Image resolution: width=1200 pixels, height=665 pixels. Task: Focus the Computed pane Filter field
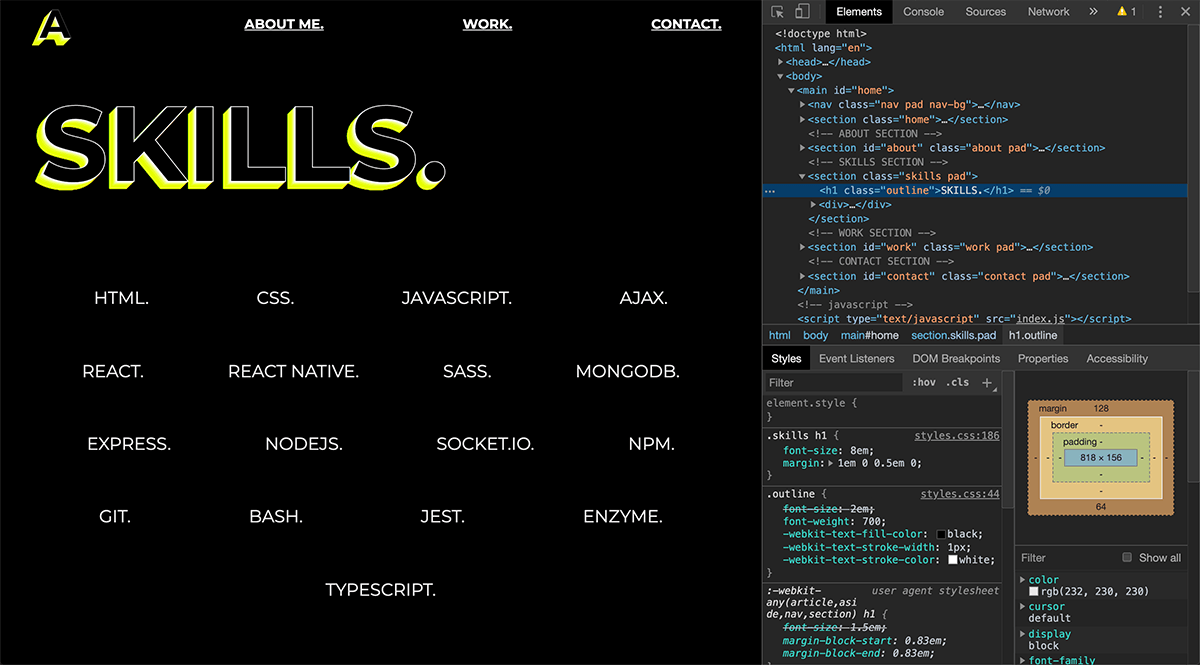tap(1065, 558)
